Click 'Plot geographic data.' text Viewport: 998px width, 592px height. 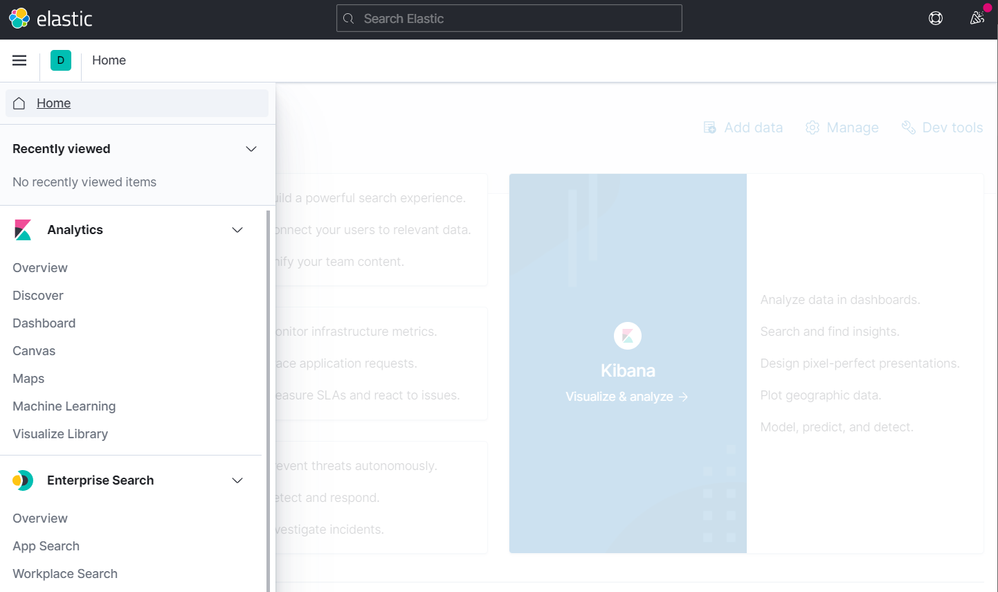(x=820, y=395)
